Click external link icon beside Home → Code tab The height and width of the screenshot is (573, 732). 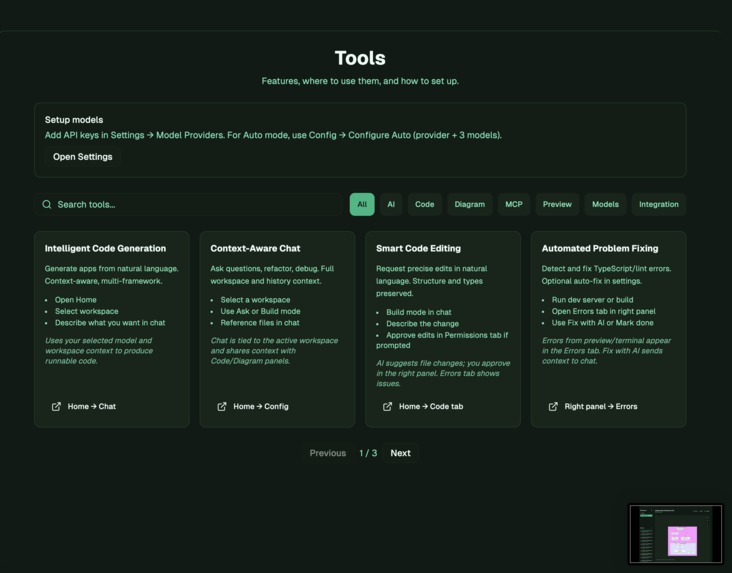387,406
